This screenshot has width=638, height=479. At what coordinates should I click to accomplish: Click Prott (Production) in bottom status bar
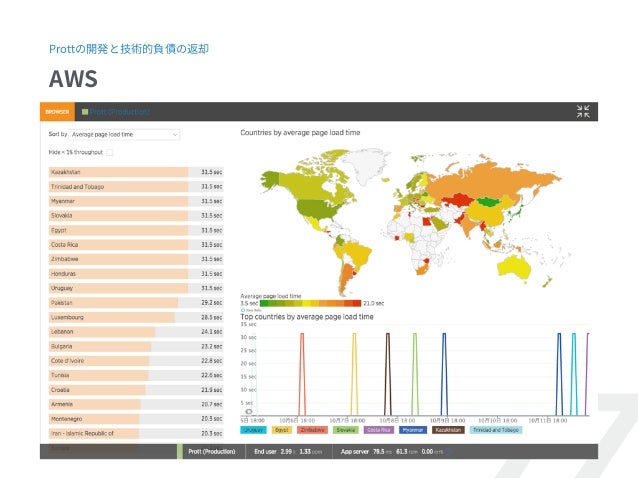tap(212, 451)
